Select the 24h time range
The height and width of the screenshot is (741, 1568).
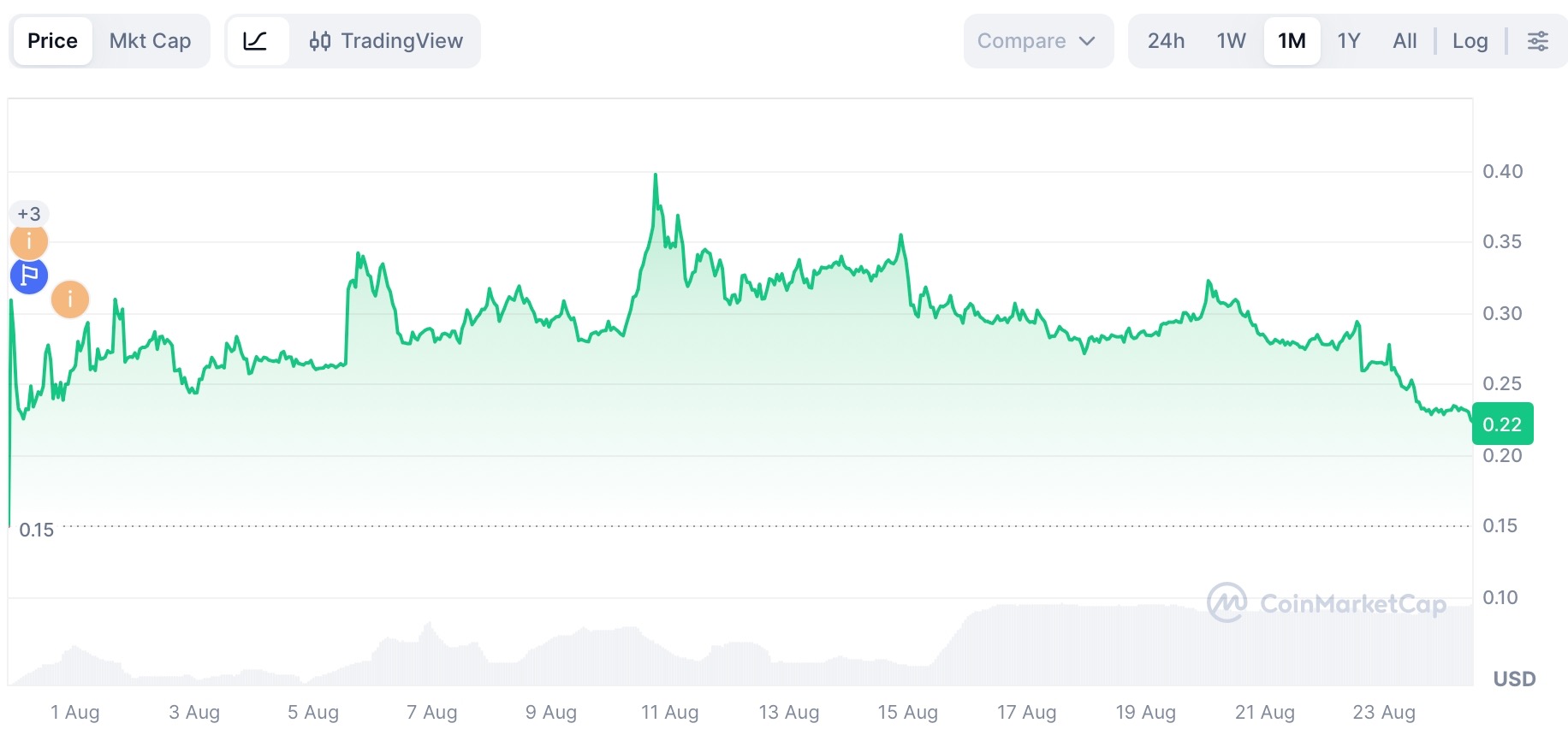click(x=1166, y=41)
